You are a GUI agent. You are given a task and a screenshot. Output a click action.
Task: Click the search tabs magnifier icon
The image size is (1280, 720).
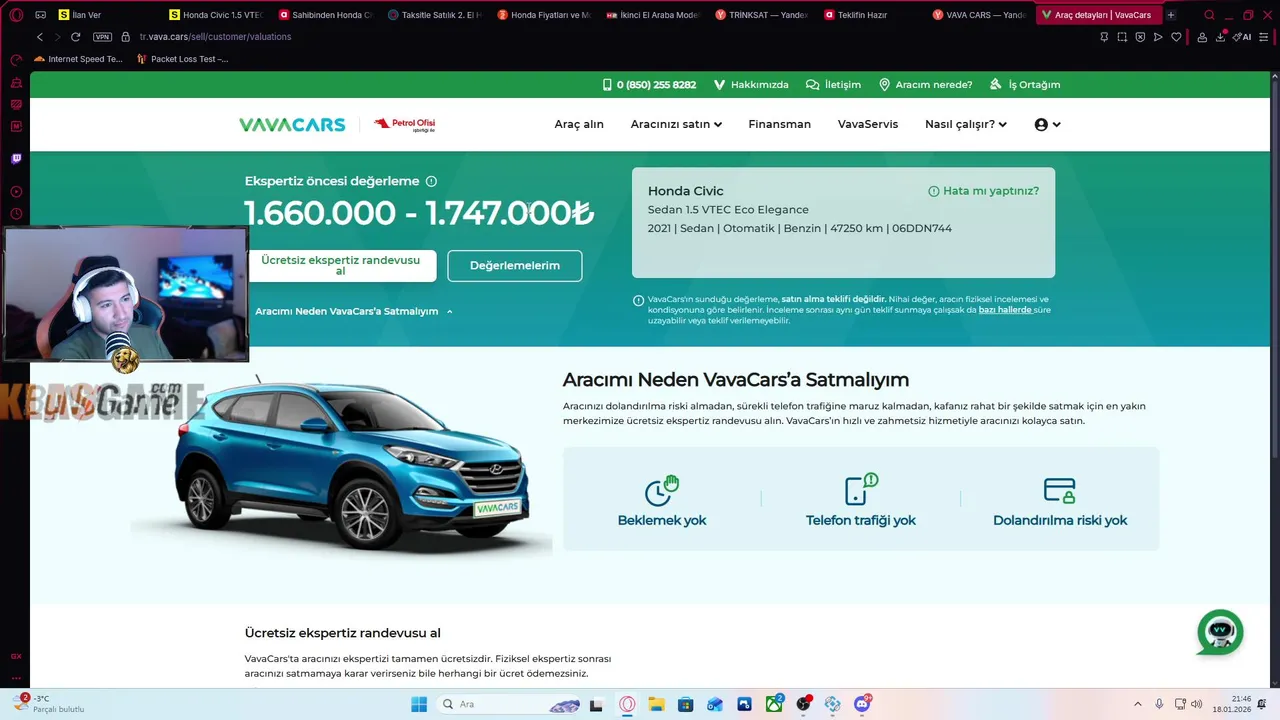(1209, 15)
